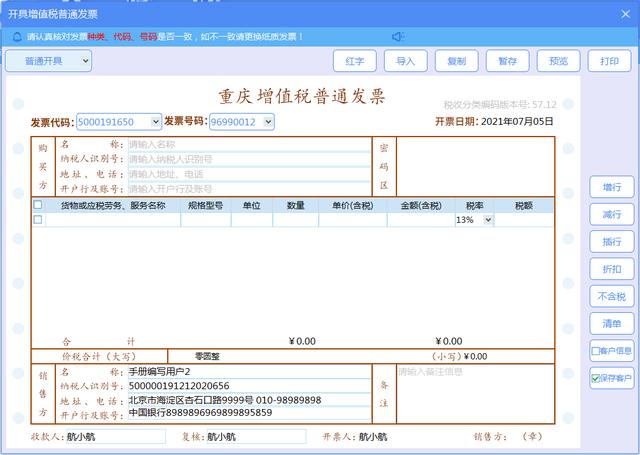Click the 不含税 button
This screenshot has width=640, height=455.
click(612, 296)
